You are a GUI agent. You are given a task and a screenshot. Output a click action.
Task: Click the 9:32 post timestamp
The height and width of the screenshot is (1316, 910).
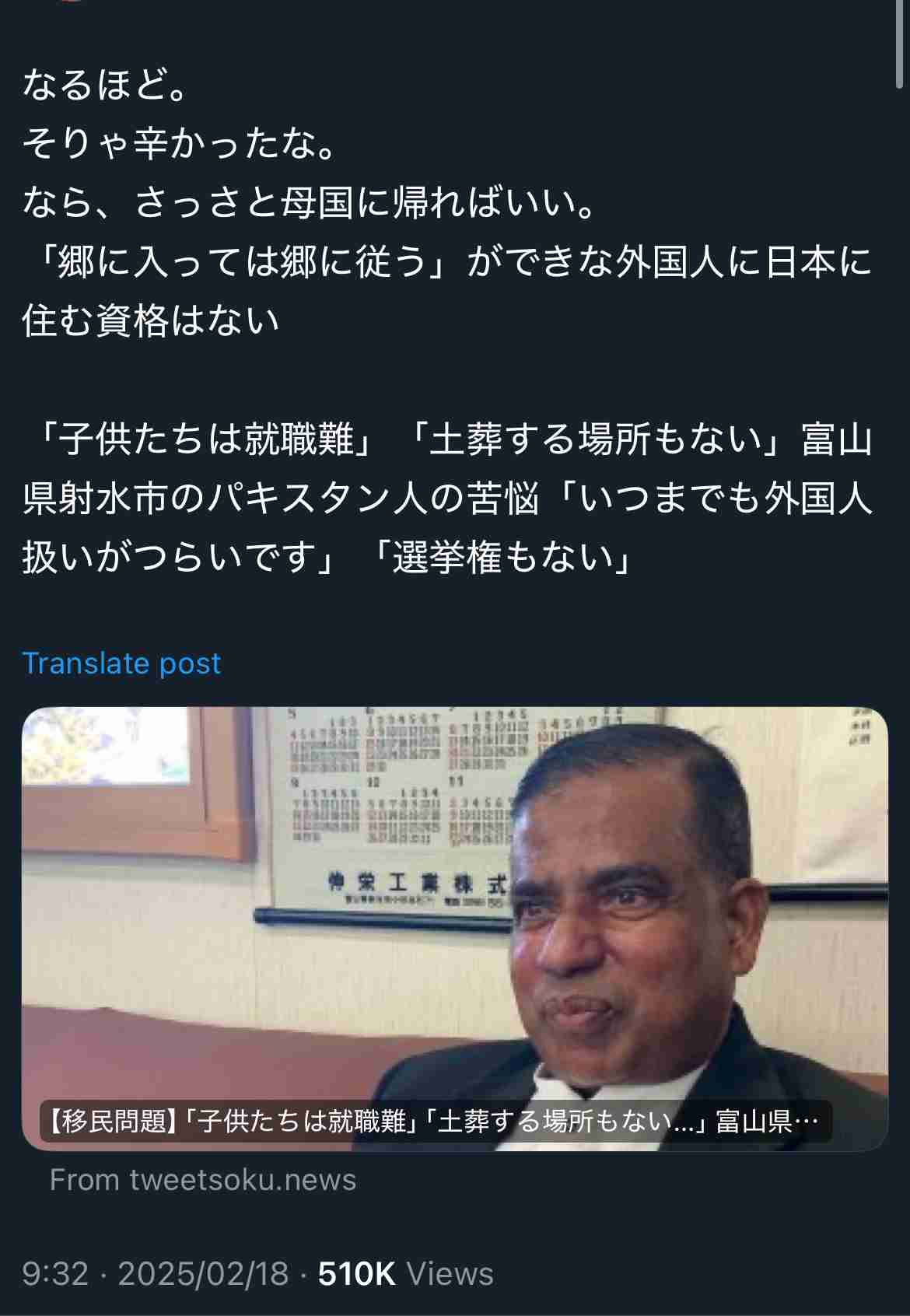tap(55, 1274)
